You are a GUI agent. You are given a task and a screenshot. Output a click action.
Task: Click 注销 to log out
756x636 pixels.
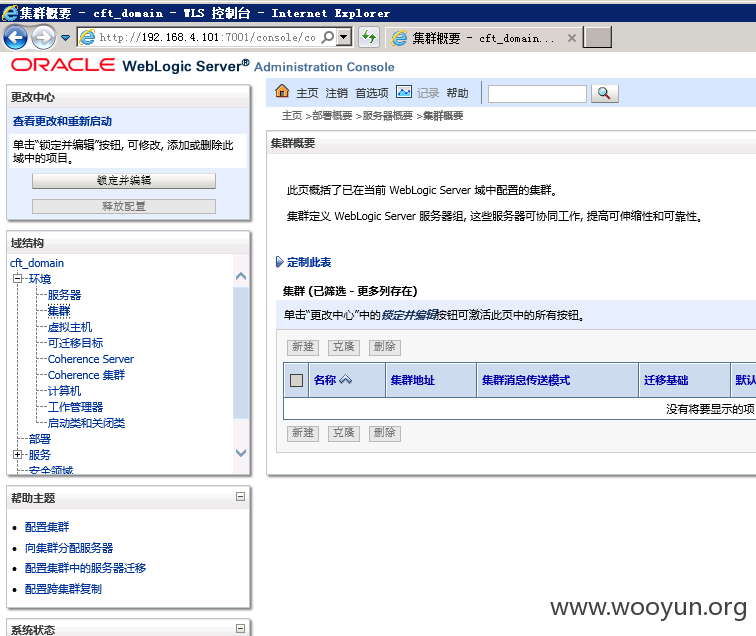pyautogui.click(x=337, y=93)
